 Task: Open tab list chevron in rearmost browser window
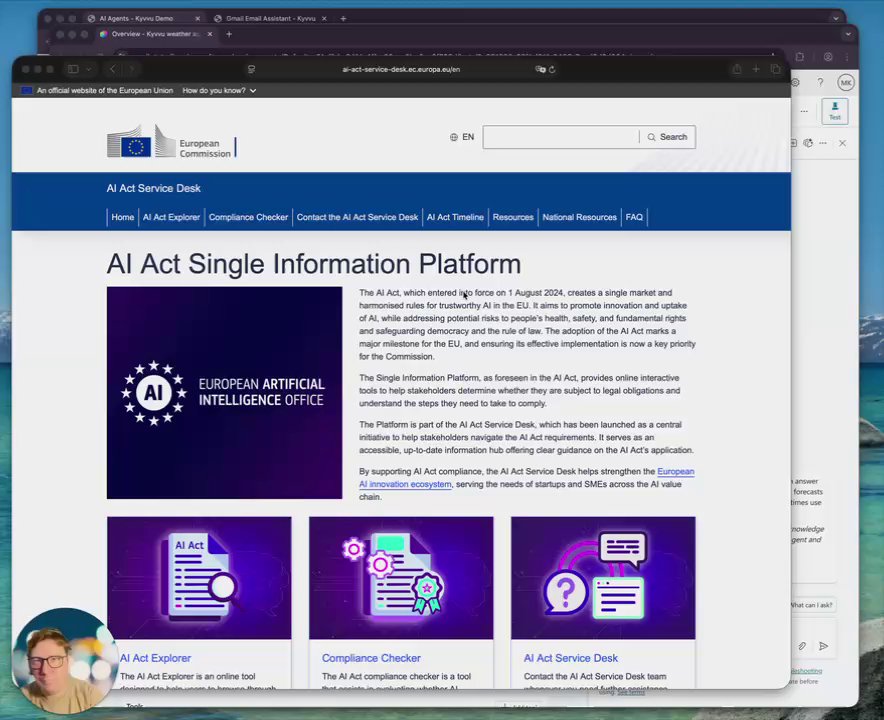pos(836,19)
